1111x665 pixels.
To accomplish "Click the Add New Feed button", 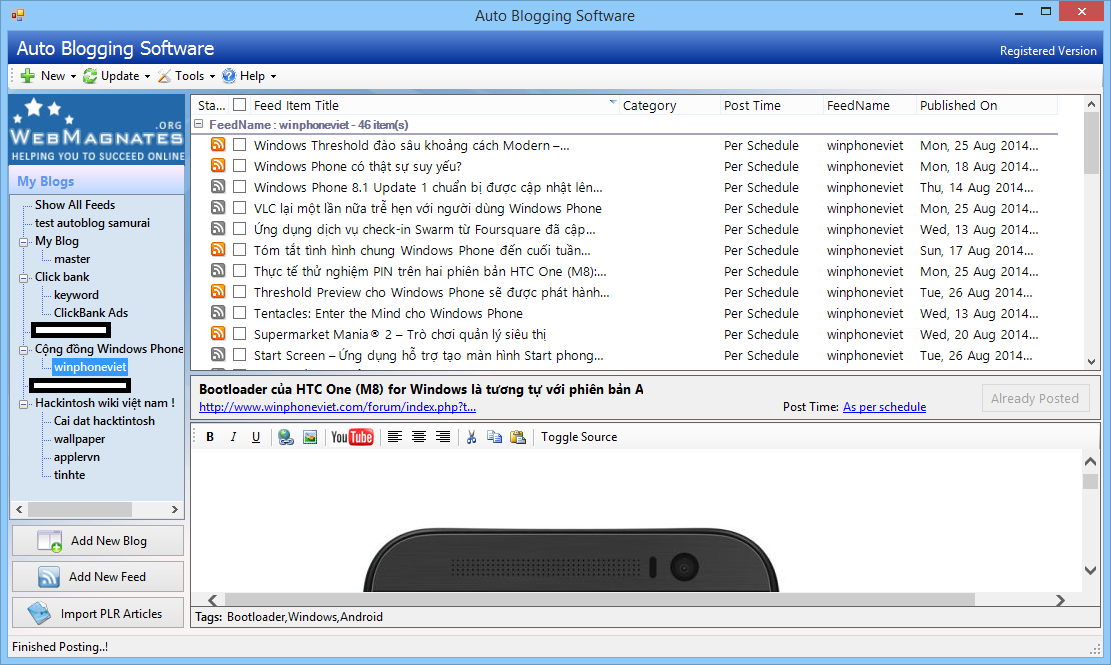I will (98, 576).
